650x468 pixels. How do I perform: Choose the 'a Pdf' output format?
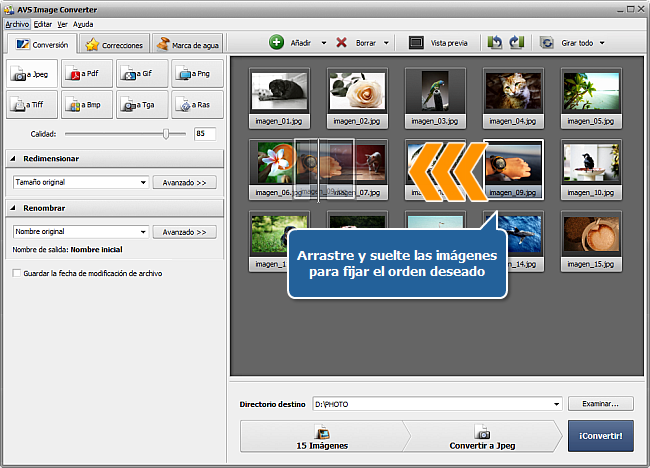(87, 74)
